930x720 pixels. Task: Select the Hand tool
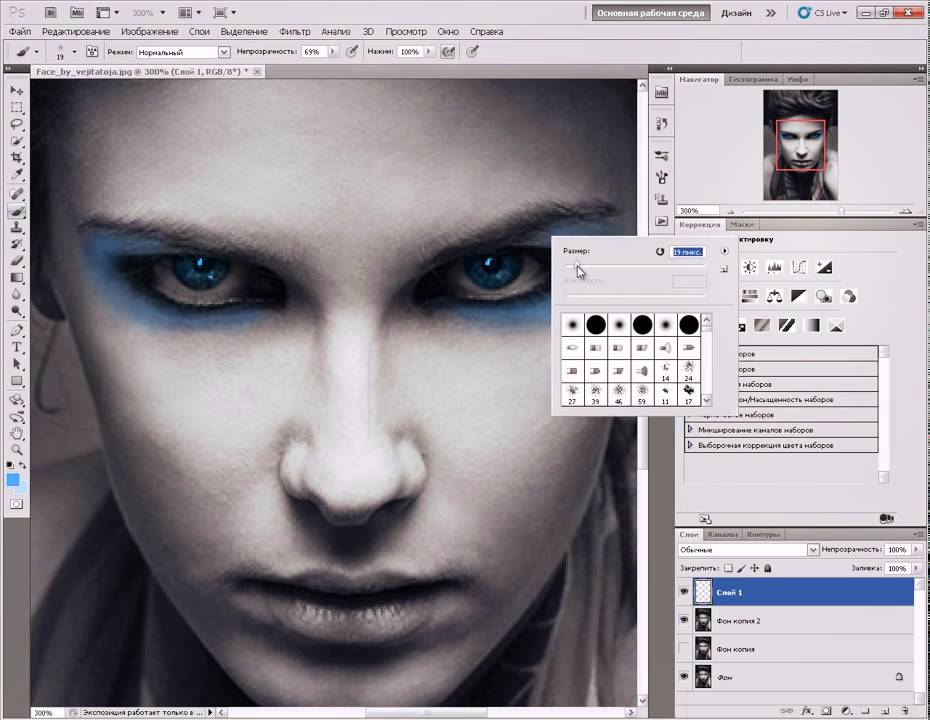[17, 434]
